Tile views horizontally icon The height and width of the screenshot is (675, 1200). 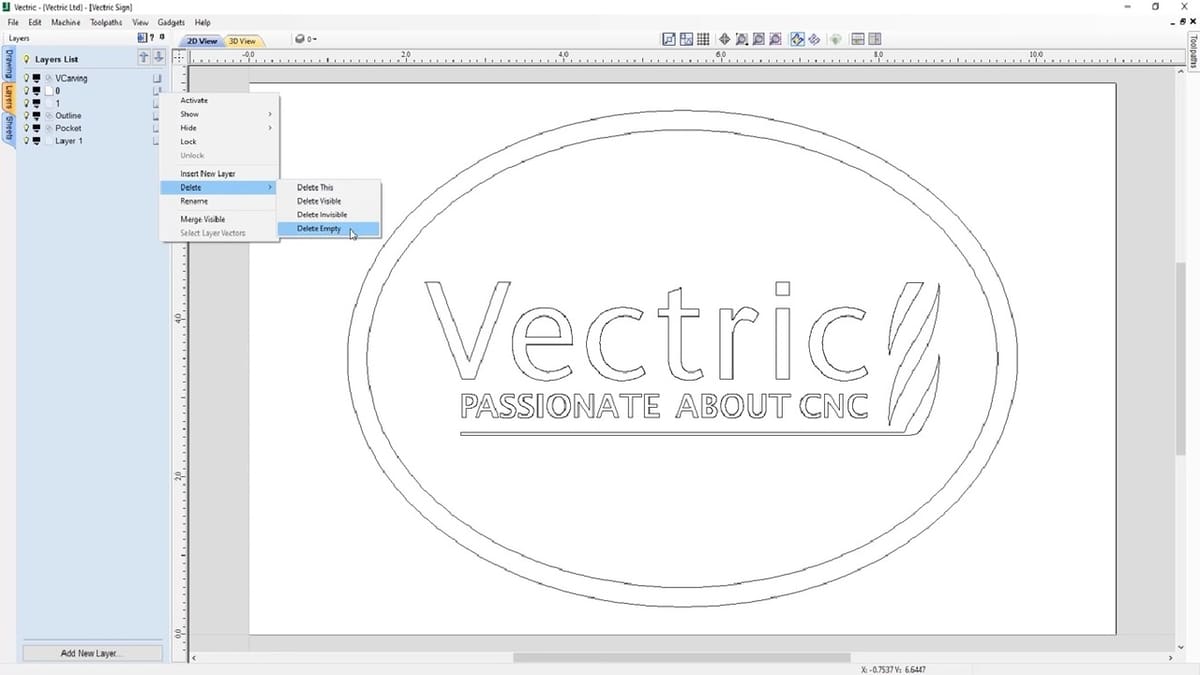tap(857, 39)
